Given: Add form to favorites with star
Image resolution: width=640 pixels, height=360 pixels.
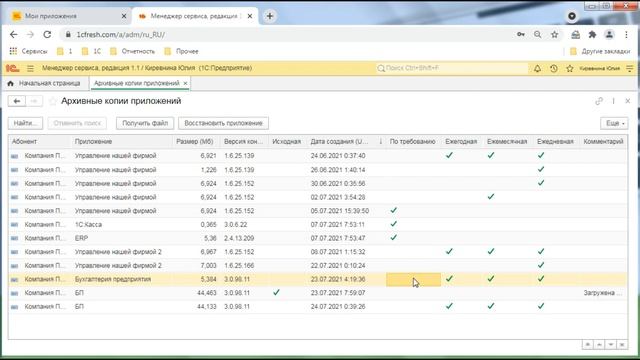Looking at the screenshot, I should pyautogui.click(x=53, y=101).
